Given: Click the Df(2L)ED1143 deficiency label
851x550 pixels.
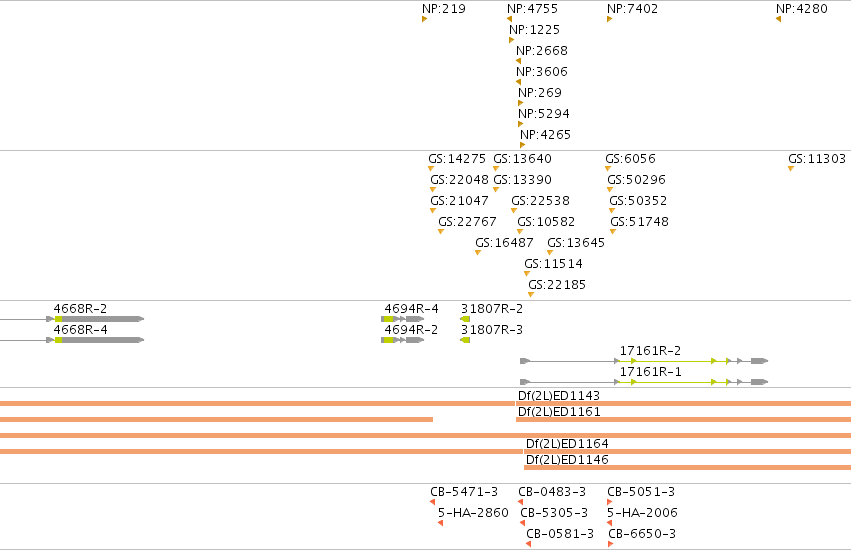Looking at the screenshot, I should point(559,396).
